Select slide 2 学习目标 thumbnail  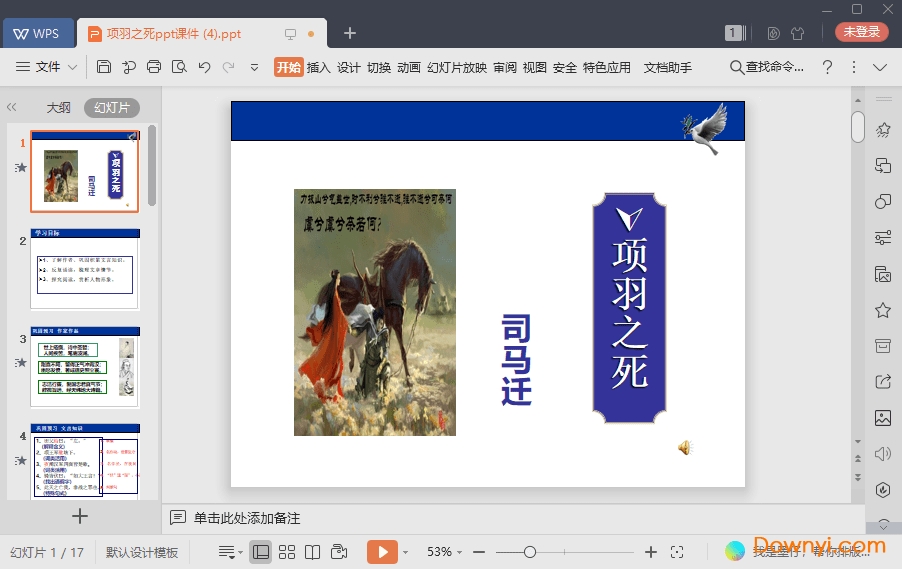pyautogui.click(x=85, y=269)
